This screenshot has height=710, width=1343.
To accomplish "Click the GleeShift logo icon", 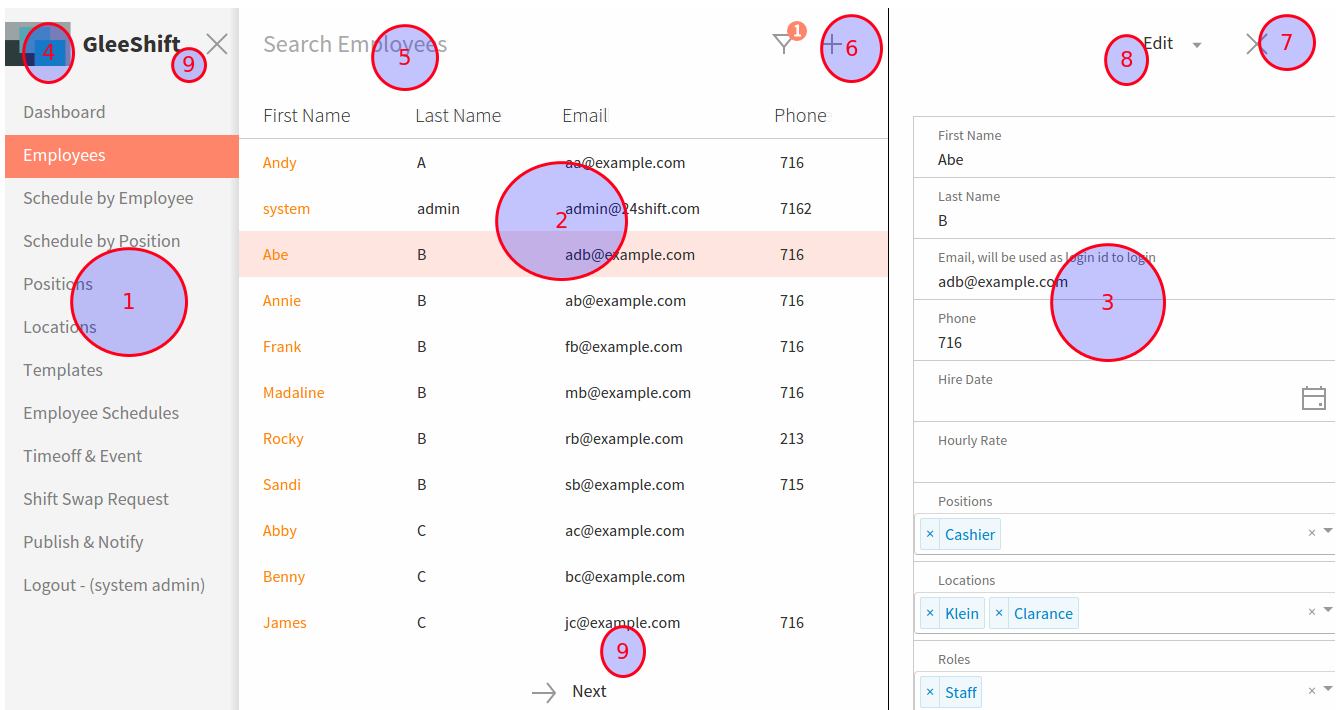I will click(x=38, y=44).
